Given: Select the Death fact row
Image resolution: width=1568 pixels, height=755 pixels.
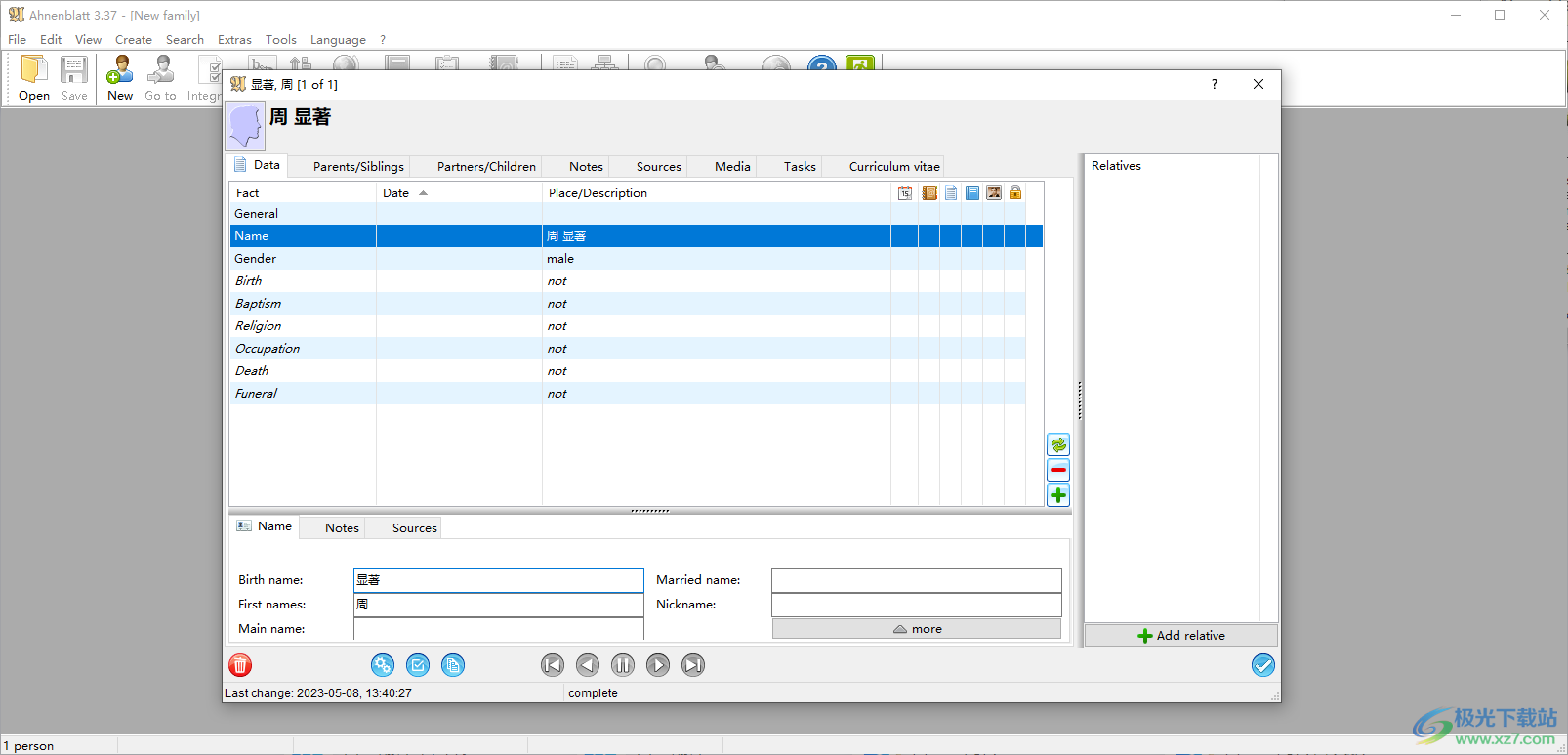Looking at the screenshot, I should point(628,371).
